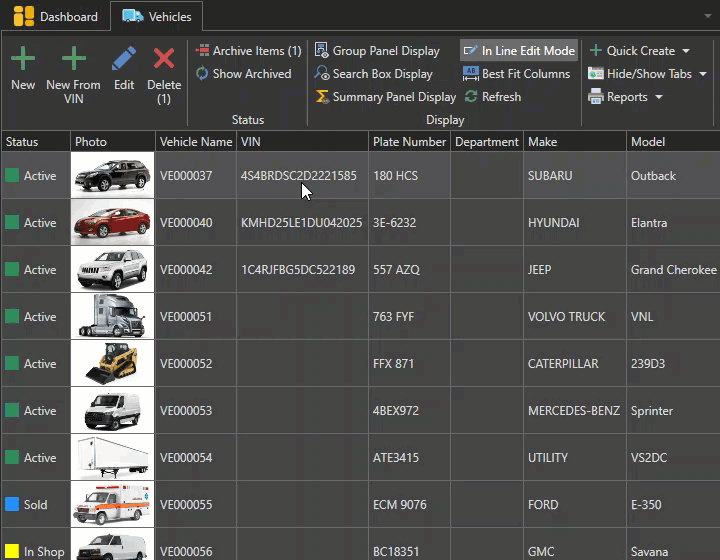Click the Archive Items icon

click(x=203, y=51)
